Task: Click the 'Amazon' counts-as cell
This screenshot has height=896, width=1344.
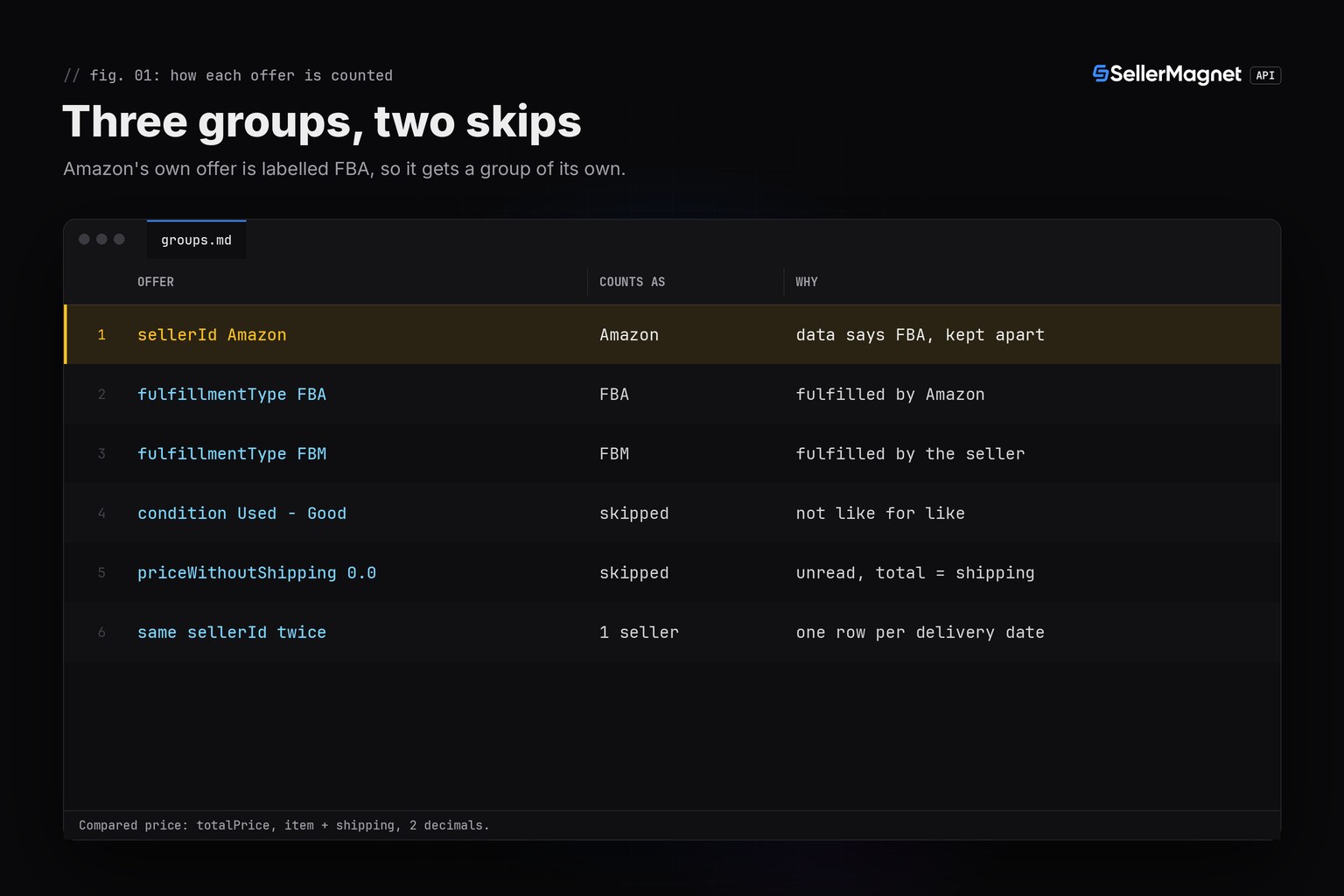Action: [x=629, y=335]
